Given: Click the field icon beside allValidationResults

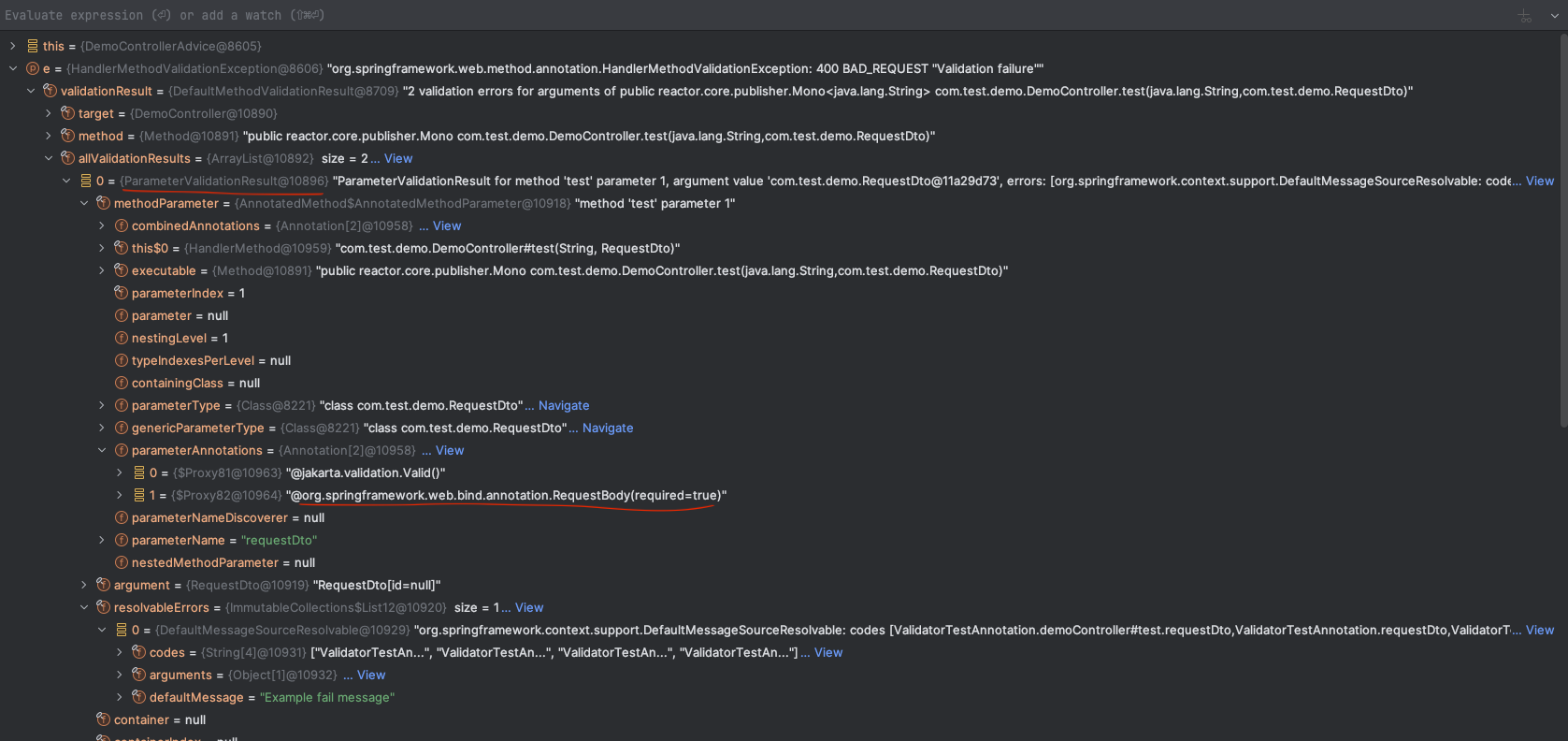Looking at the screenshot, I should 68,158.
